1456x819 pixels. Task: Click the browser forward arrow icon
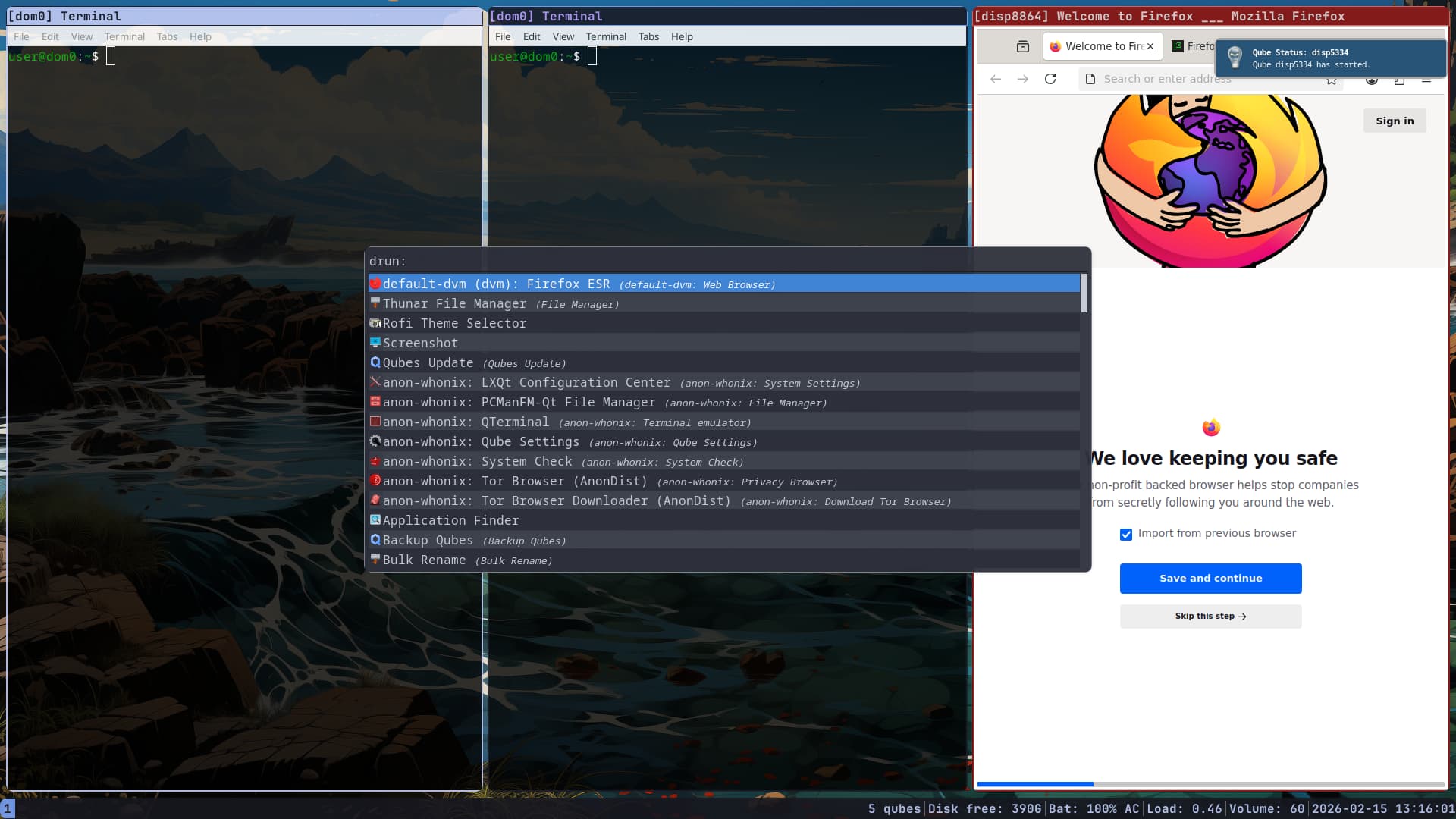pos(1023,79)
